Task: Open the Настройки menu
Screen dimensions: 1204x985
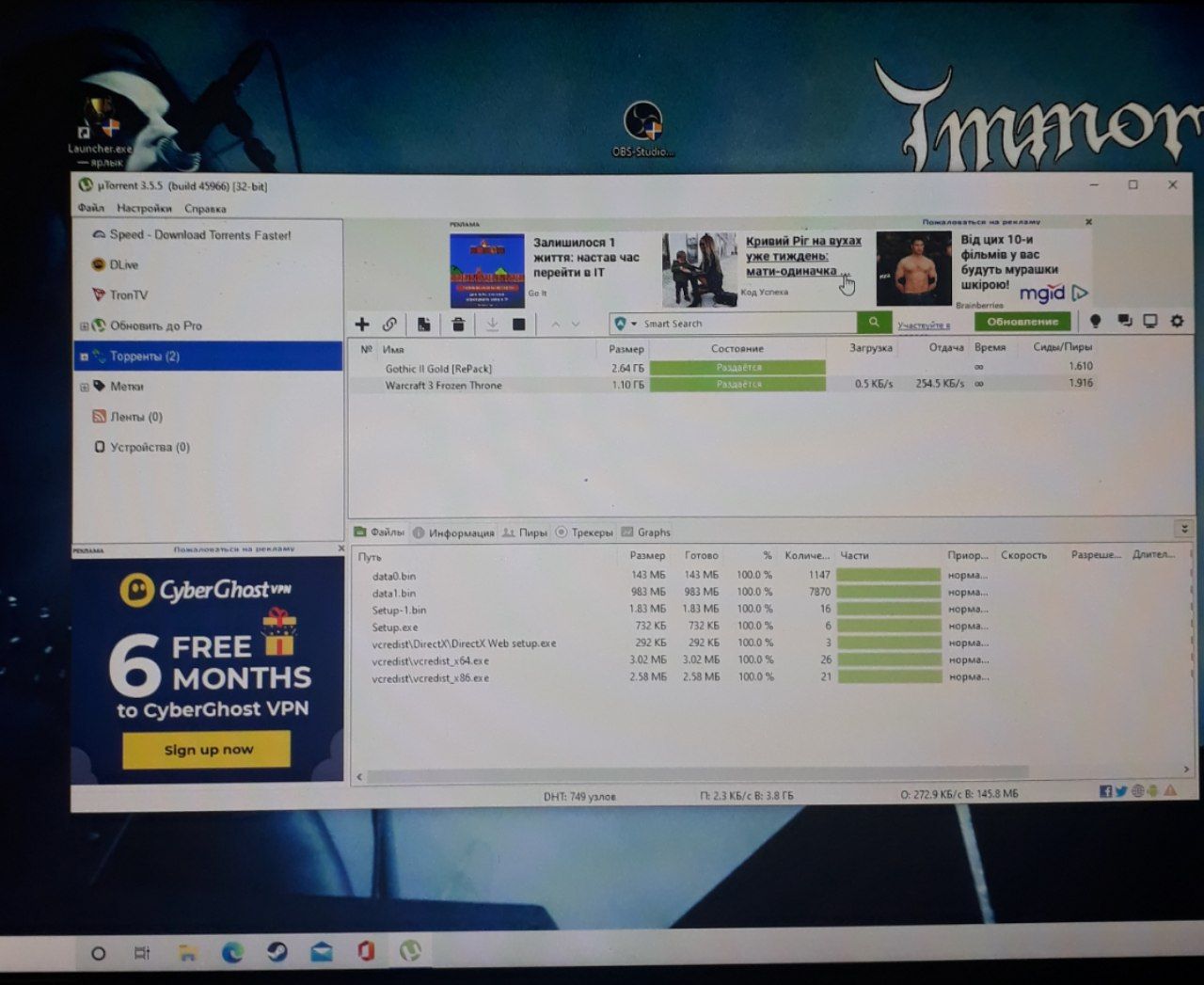Action: 144,208
